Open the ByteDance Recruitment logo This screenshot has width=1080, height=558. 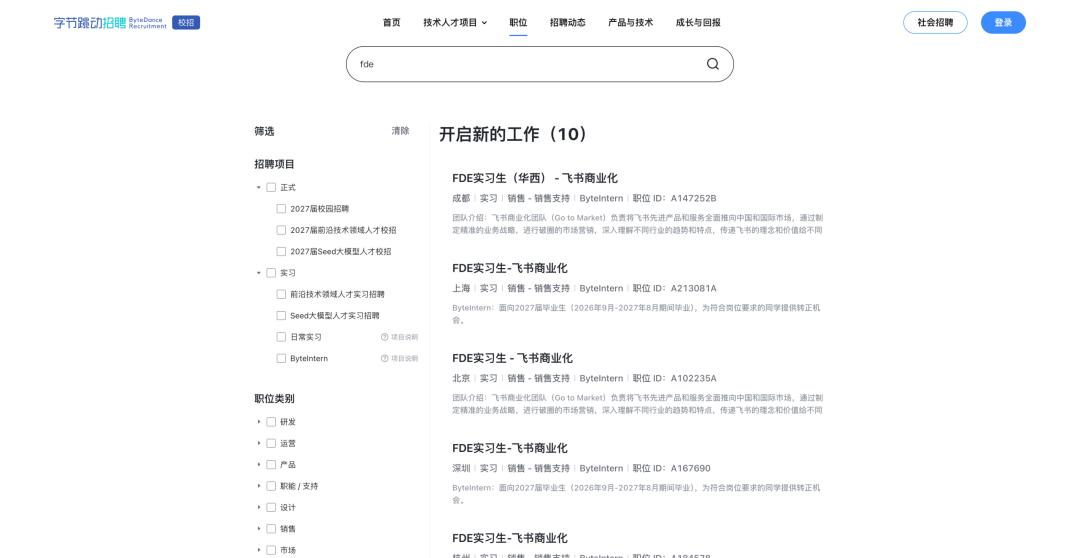(110, 23)
